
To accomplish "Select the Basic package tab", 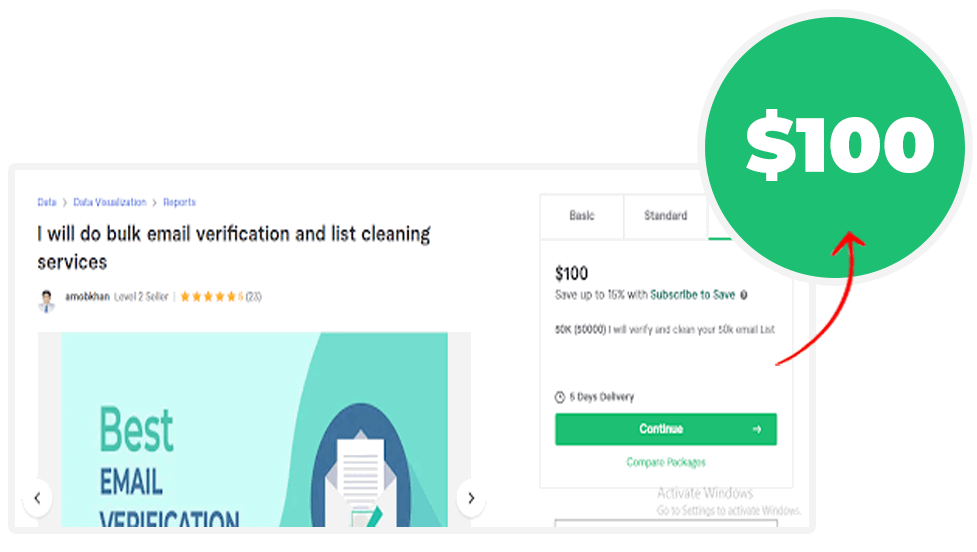I will 582,216.
